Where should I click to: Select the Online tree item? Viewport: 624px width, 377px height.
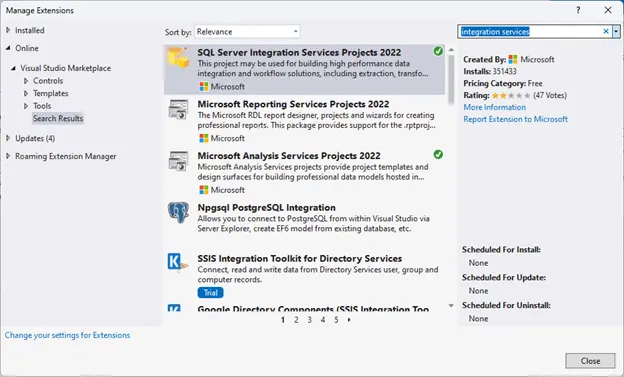pyautogui.click(x=27, y=48)
